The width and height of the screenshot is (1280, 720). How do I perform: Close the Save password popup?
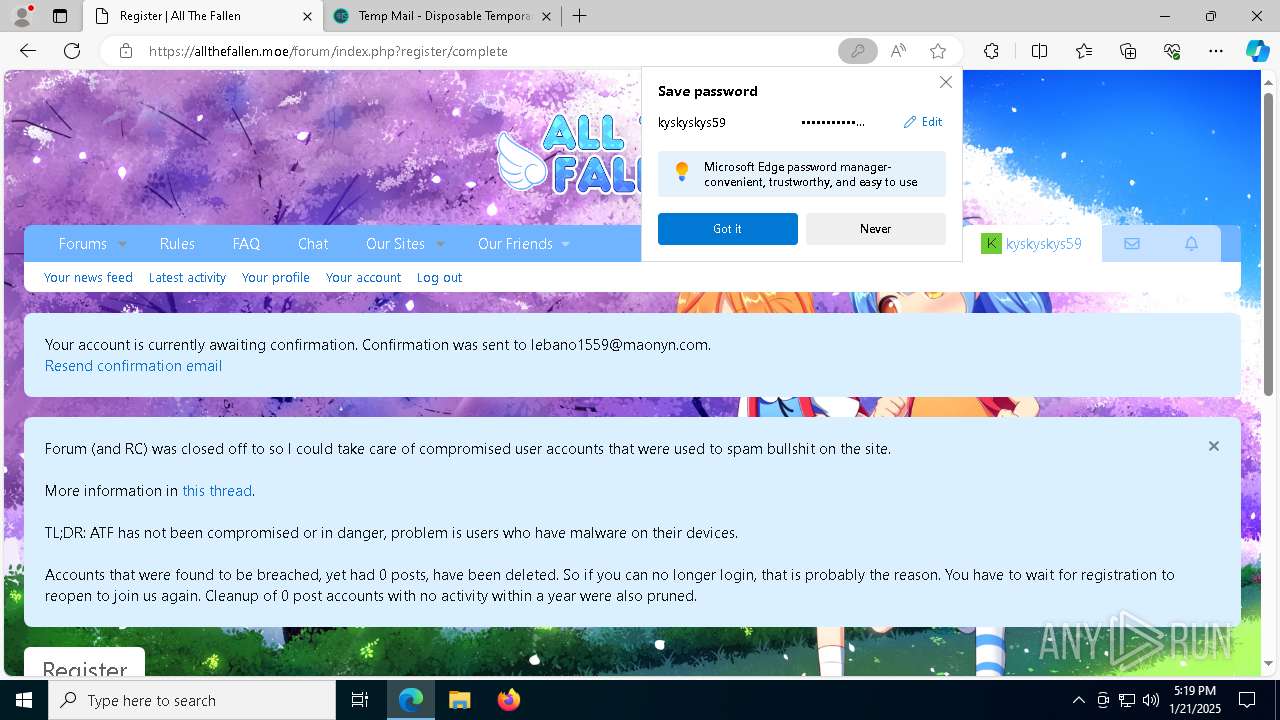coord(945,82)
